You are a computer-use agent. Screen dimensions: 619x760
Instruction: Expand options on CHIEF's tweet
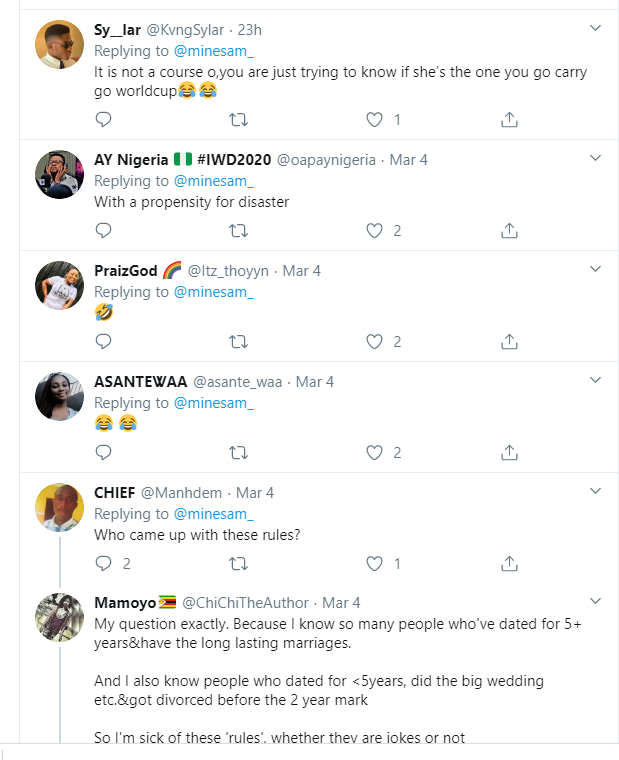pos(595,491)
